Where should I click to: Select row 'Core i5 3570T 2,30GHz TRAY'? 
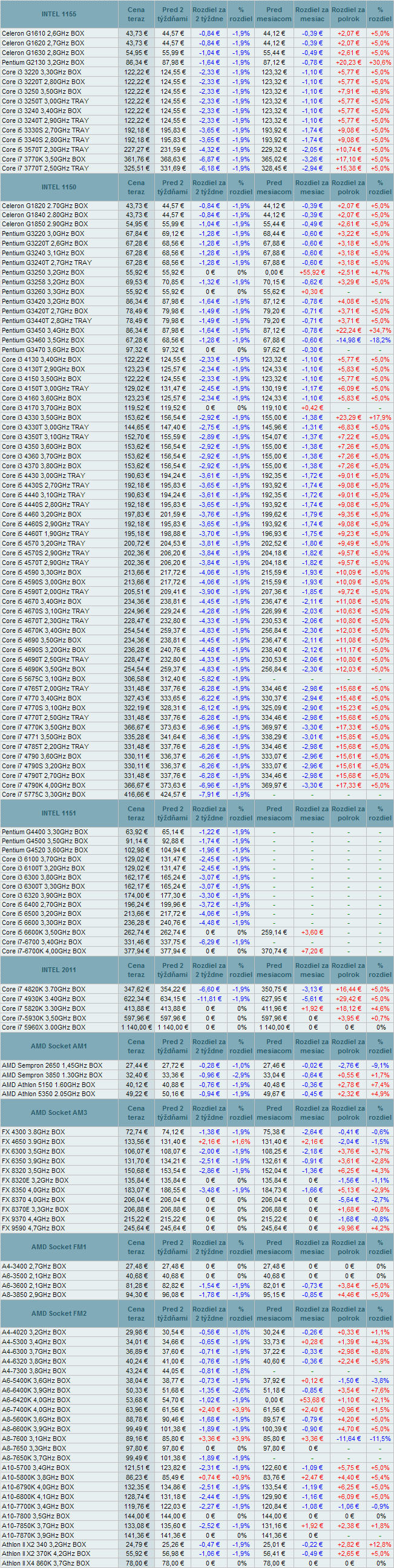pyautogui.click(x=197, y=149)
